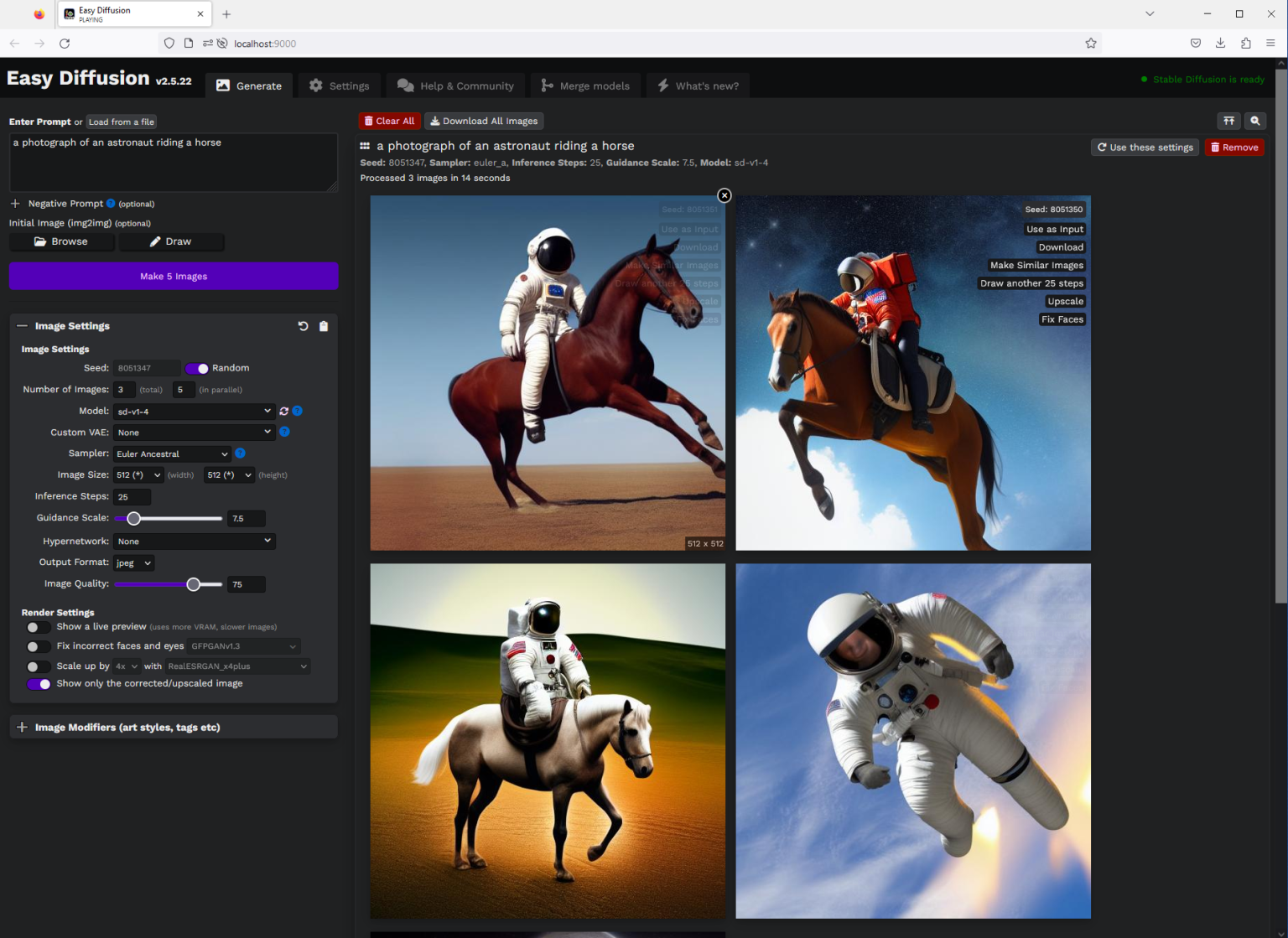This screenshot has height=938, width=1288.
Task: Open the Sampler dropdown
Action: 172,454
